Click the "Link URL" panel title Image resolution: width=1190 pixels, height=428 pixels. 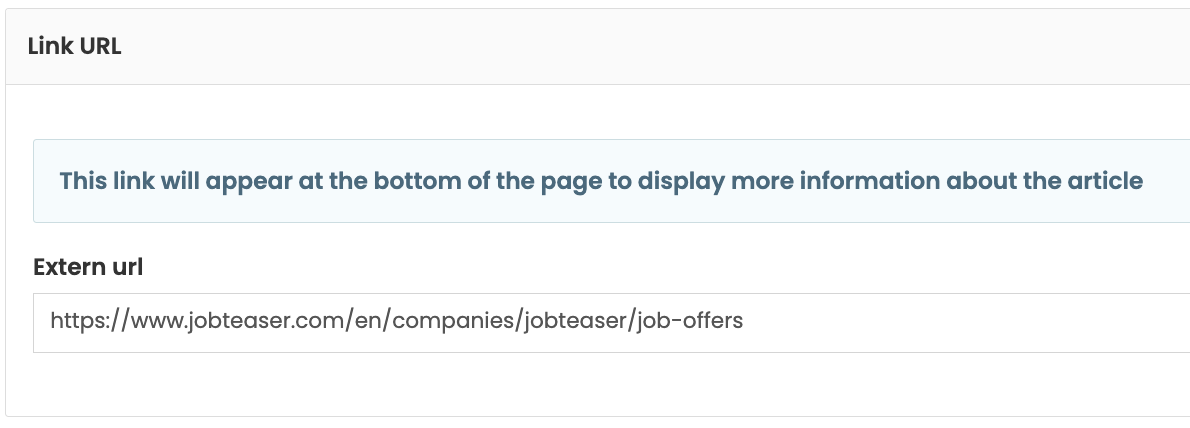pos(75,47)
